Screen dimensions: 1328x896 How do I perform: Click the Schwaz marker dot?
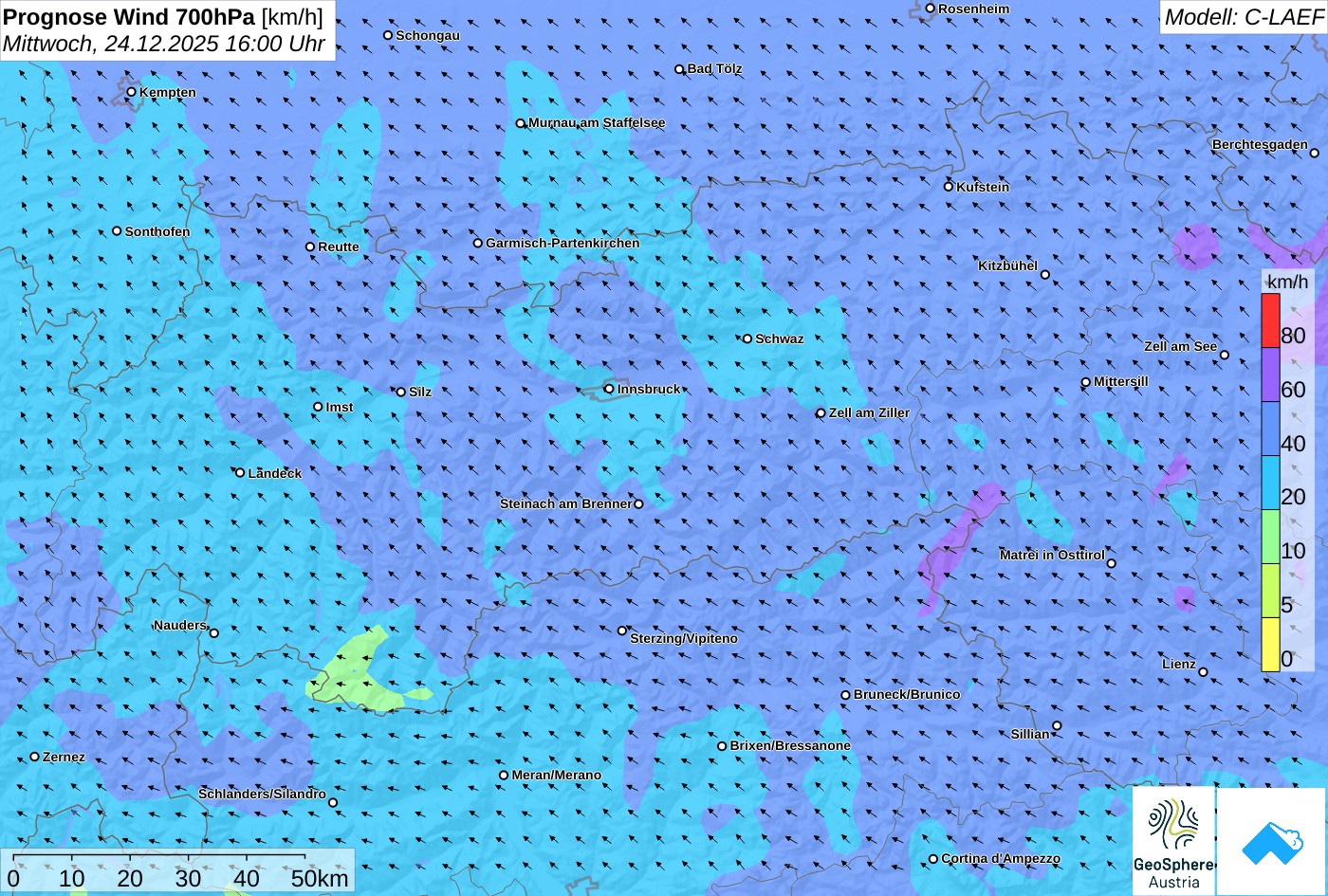[x=747, y=338]
